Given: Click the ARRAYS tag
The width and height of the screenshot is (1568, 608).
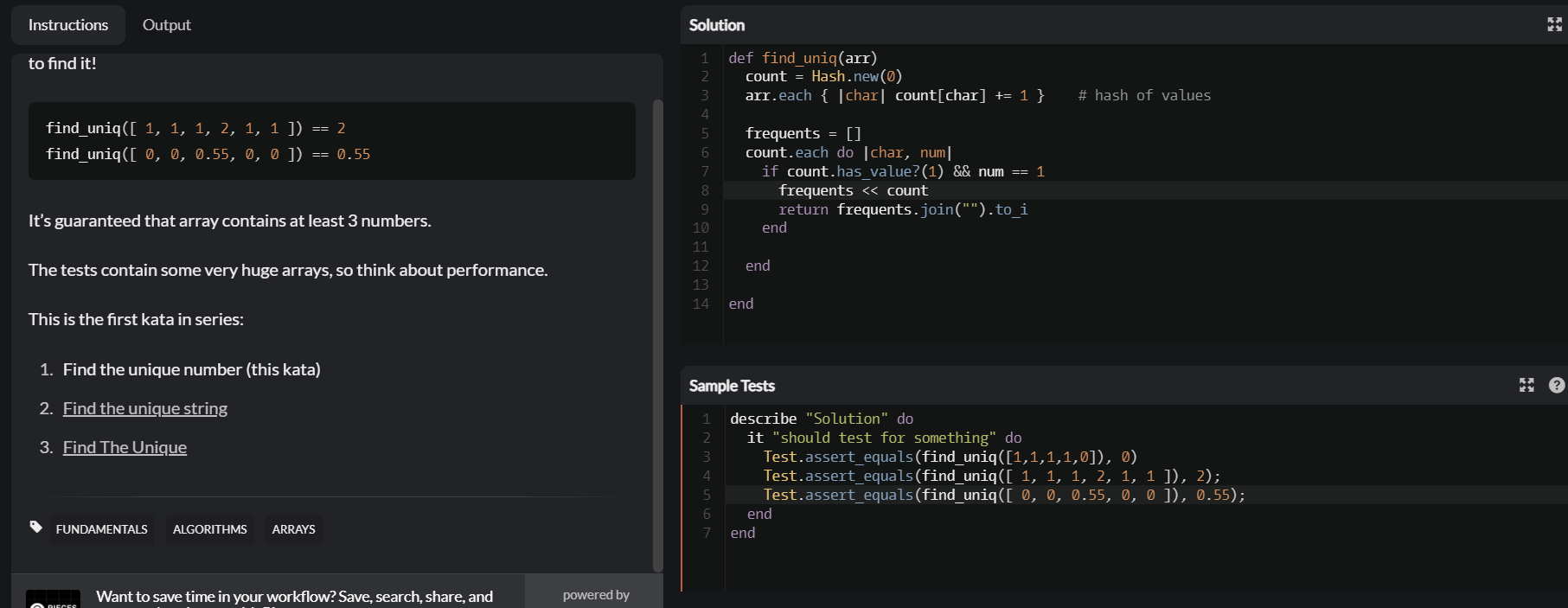Looking at the screenshot, I should (x=293, y=529).
